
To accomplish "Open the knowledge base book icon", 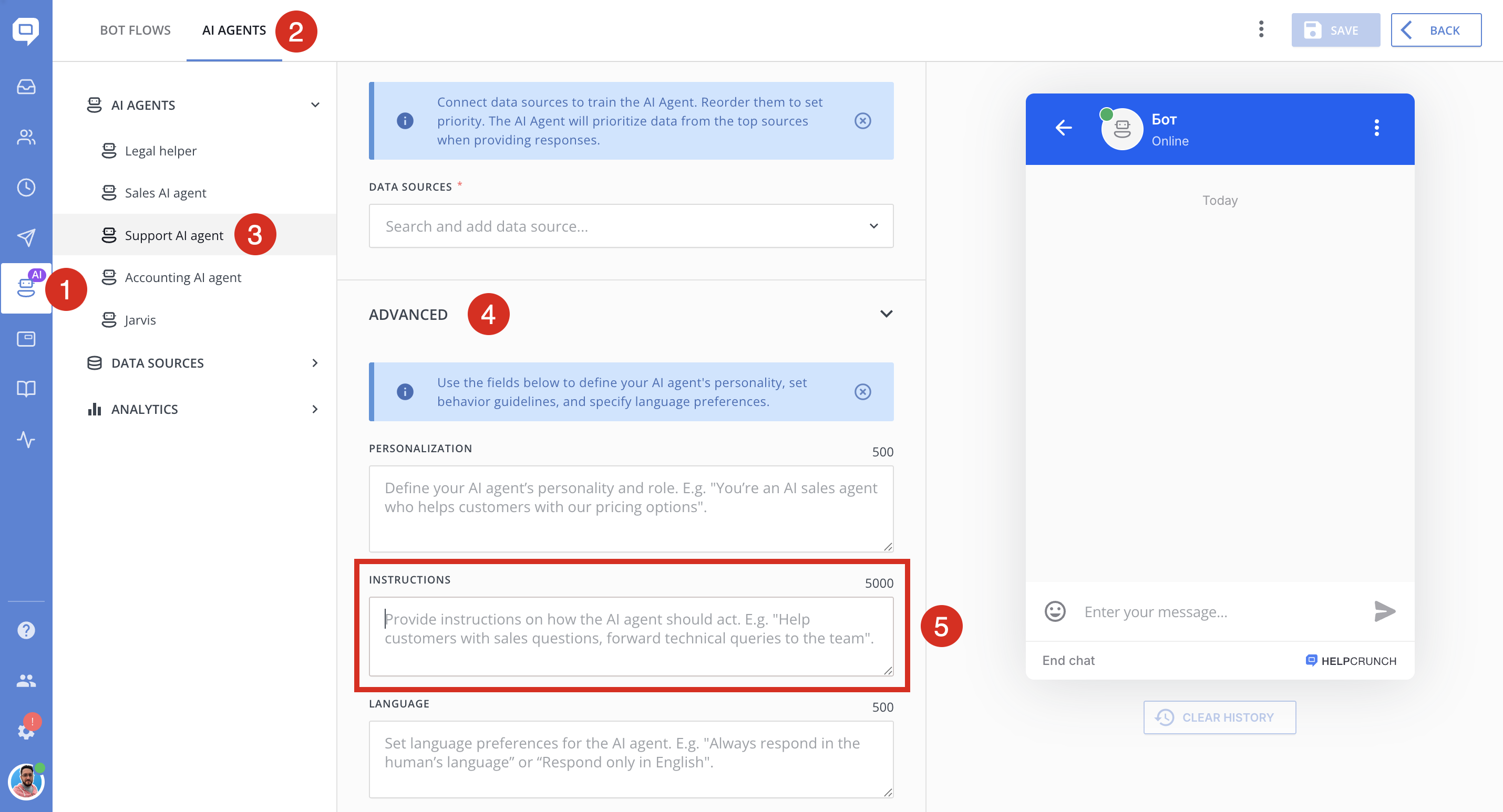I will 26,389.
